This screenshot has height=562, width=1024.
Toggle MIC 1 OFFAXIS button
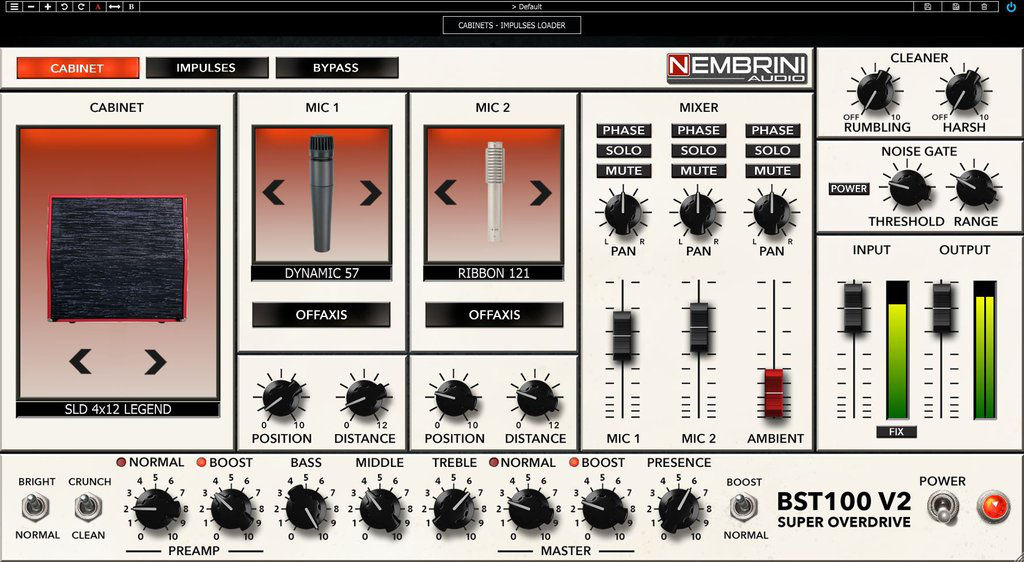[x=321, y=315]
